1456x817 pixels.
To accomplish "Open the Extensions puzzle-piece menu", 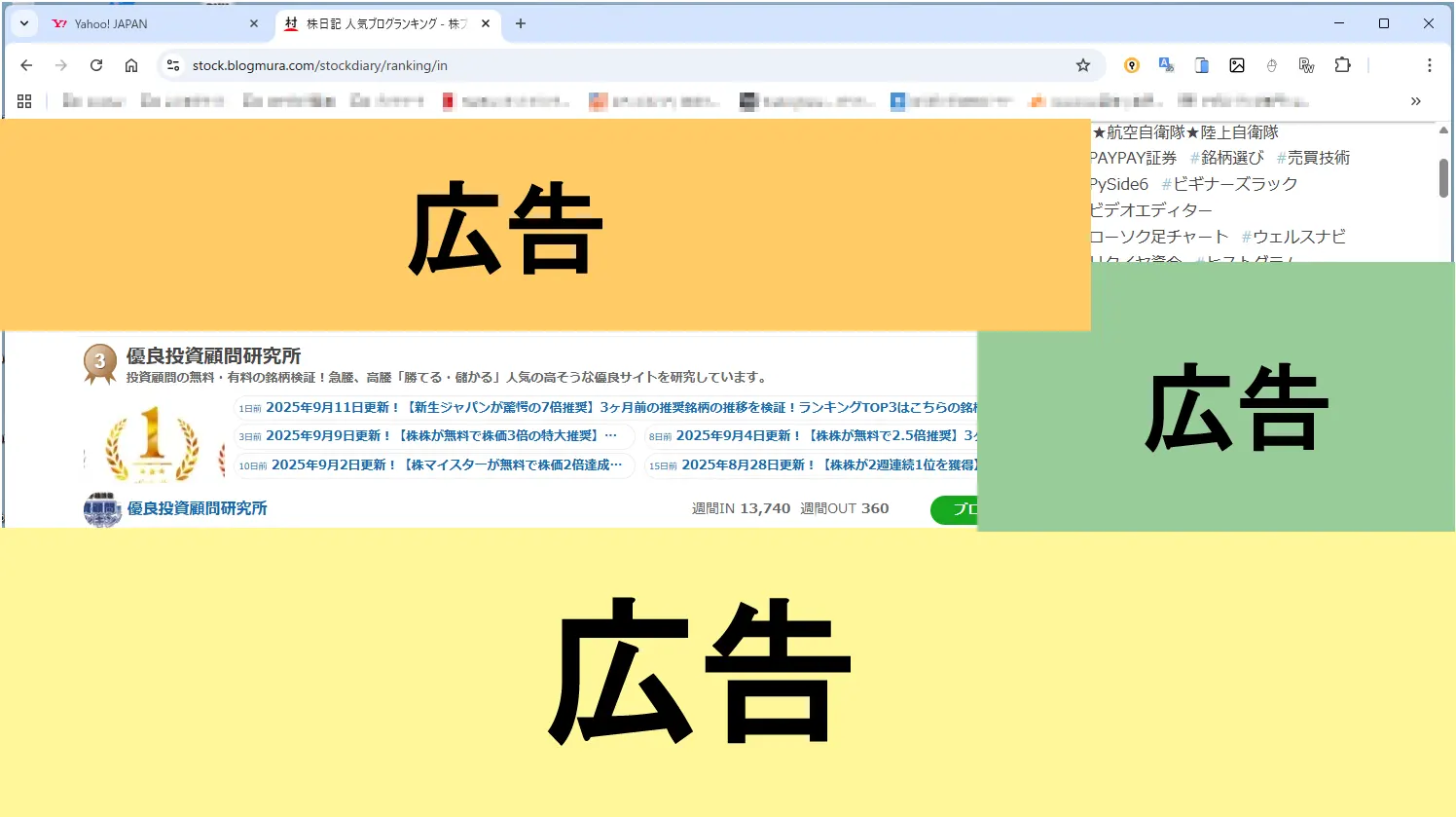I will click(x=1342, y=65).
